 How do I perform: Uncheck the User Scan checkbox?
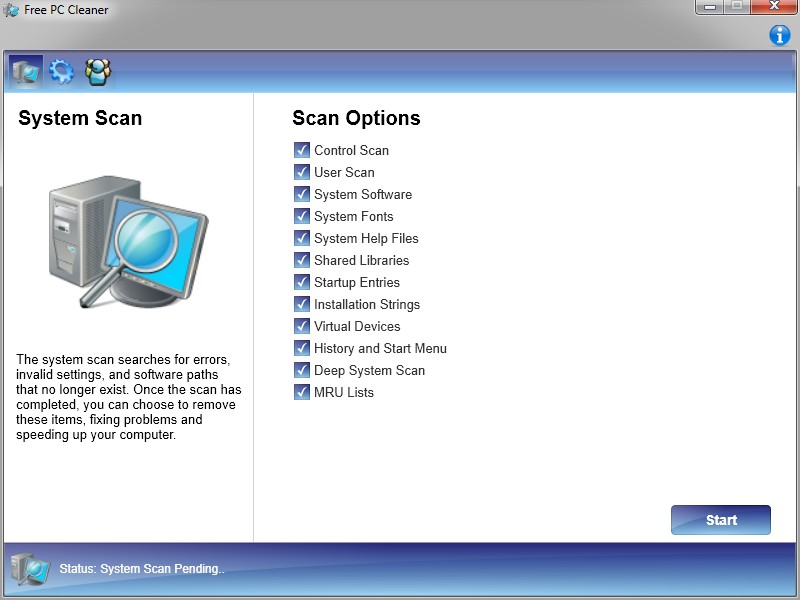[x=302, y=172]
